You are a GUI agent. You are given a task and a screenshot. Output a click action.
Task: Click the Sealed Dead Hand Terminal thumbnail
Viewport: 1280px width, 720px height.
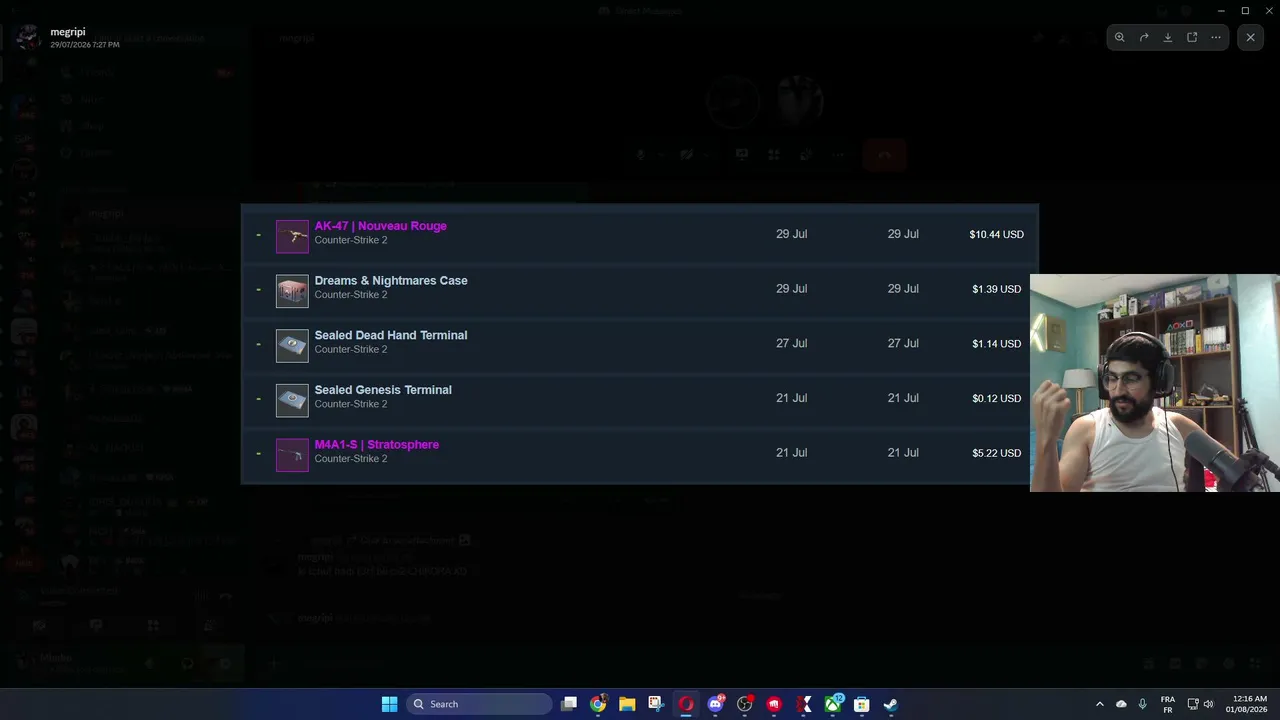click(x=292, y=346)
